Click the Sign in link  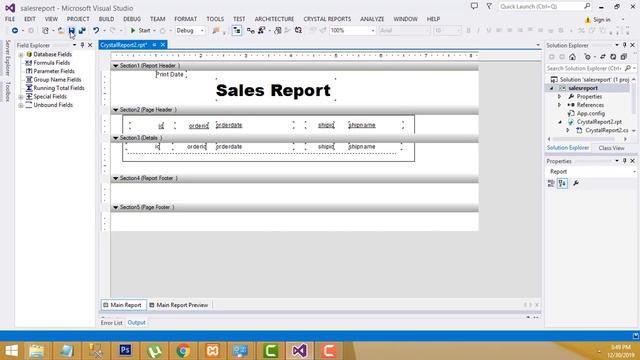tap(602, 20)
